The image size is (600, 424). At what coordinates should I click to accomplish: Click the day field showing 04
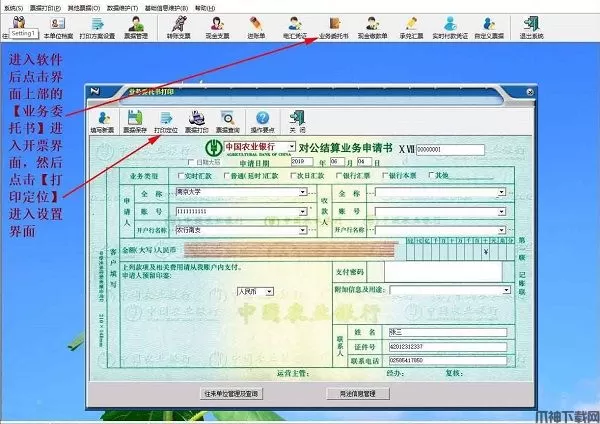pos(364,161)
